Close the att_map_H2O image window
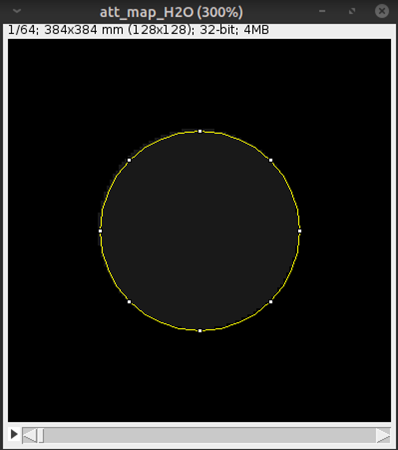 (x=382, y=11)
